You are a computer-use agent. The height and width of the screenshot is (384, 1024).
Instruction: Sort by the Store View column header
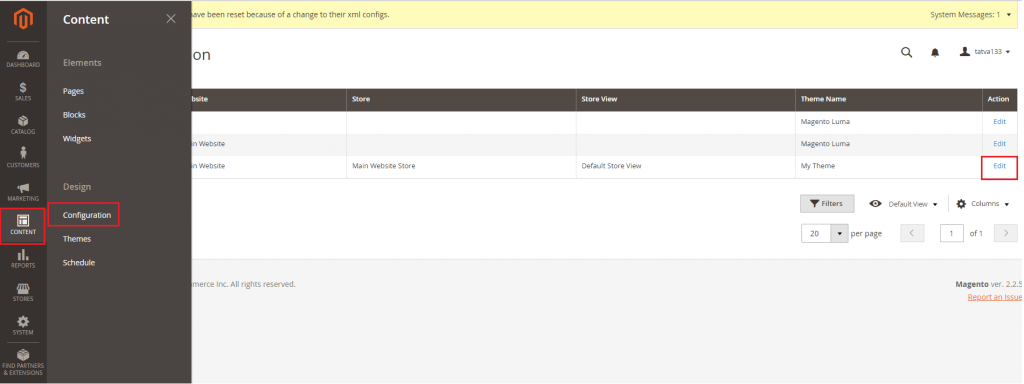point(686,99)
